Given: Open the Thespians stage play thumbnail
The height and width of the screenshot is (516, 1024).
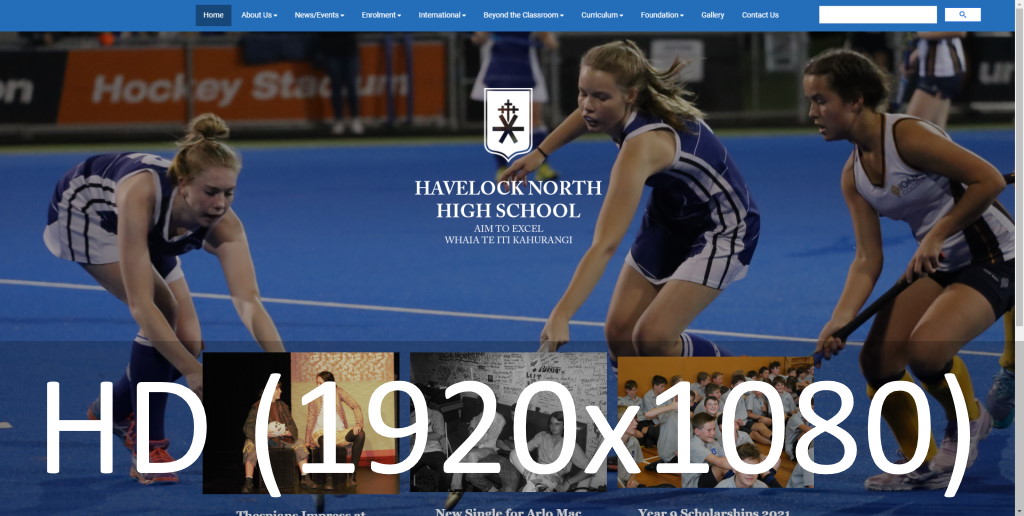Looking at the screenshot, I should coord(300,423).
